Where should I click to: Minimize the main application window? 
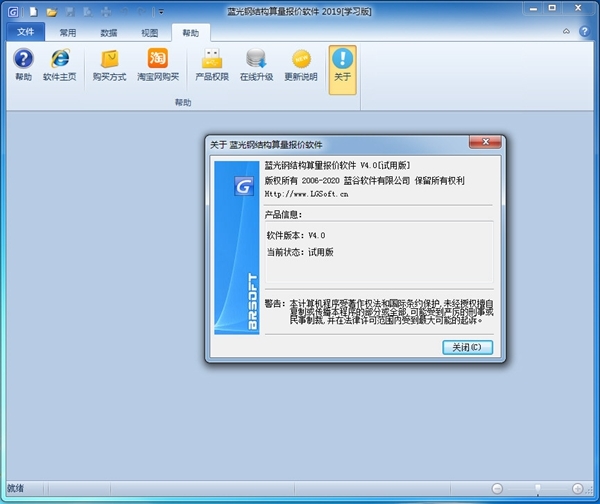point(533,8)
